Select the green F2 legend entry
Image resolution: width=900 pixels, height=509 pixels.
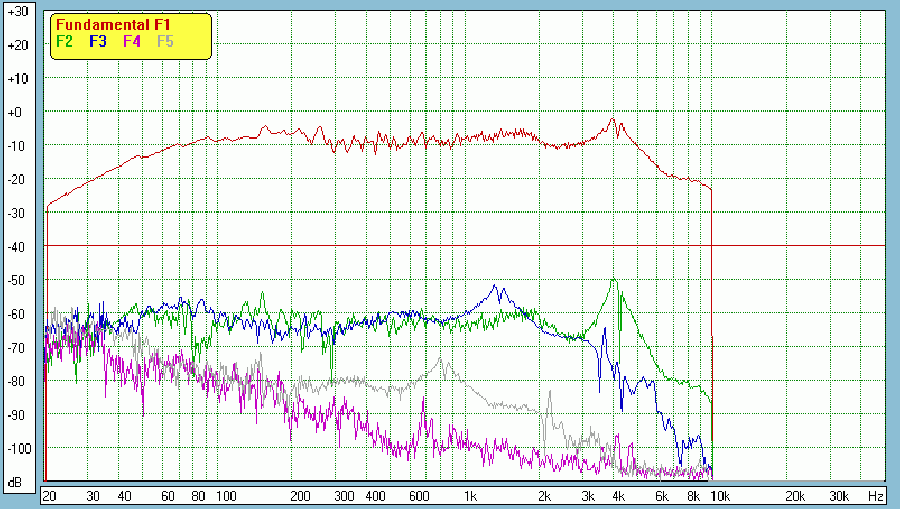(64, 41)
